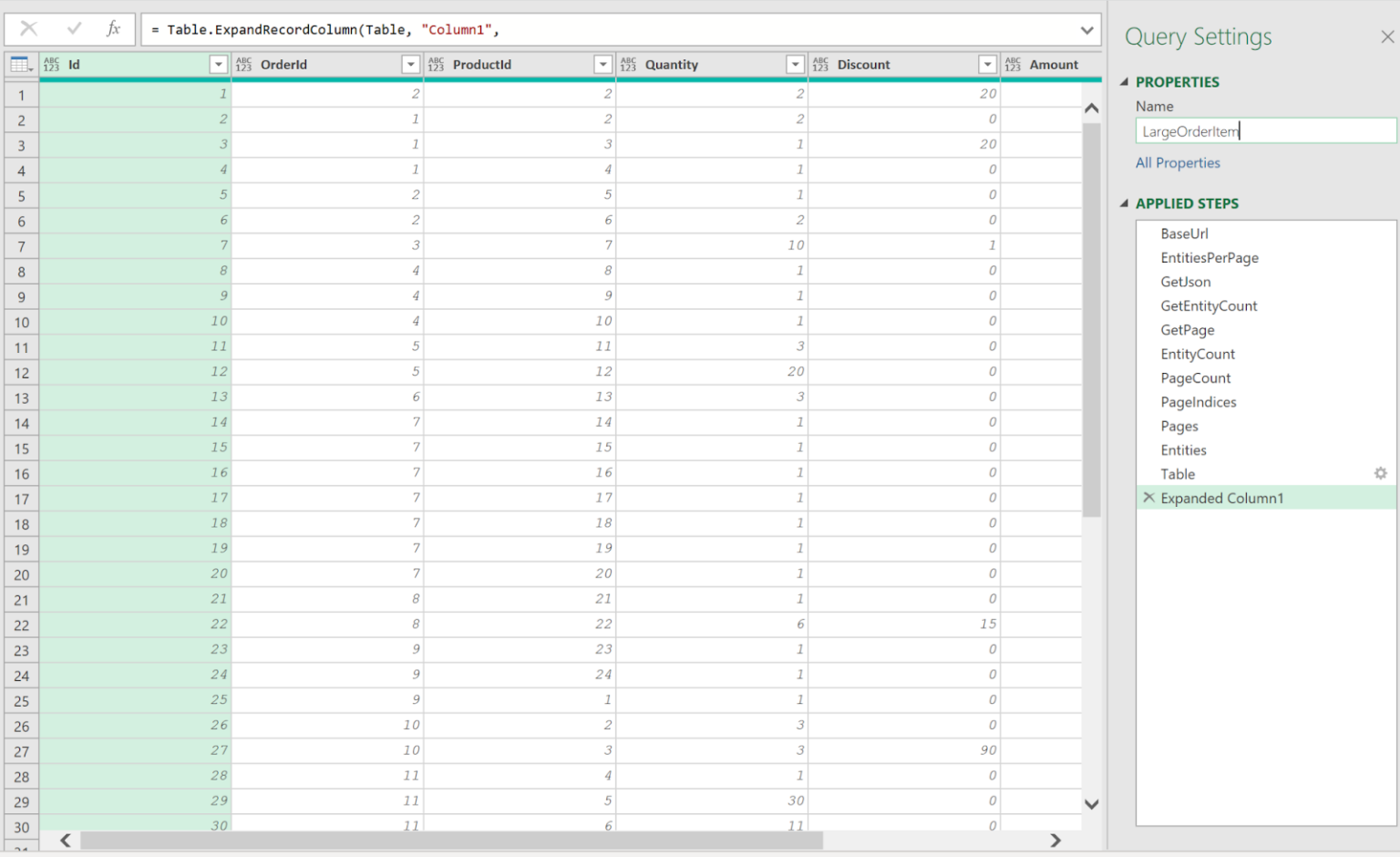This screenshot has height=857, width=1400.
Task: Delete the Expanded Column1 step
Action: coord(1148,498)
